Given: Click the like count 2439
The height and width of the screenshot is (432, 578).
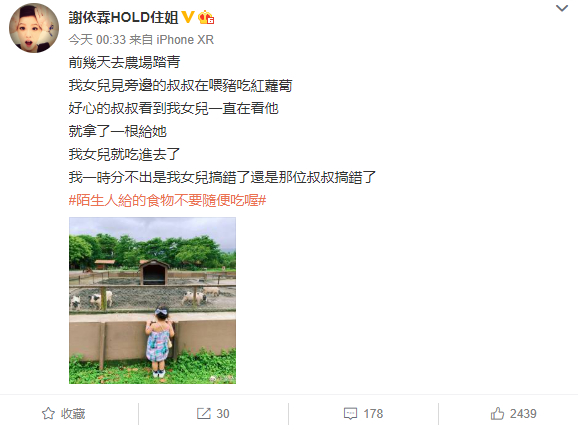Looking at the screenshot, I should pos(523,414).
